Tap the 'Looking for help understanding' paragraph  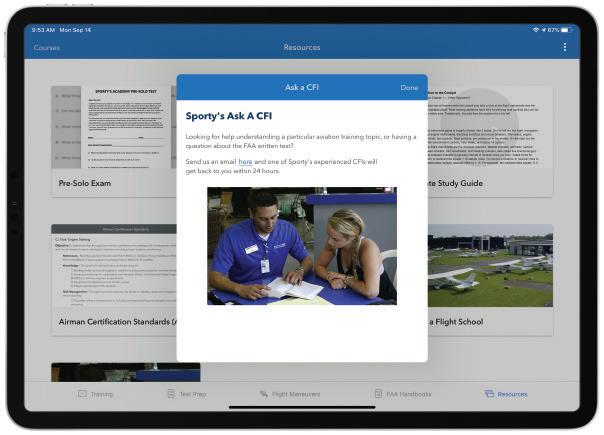click(x=301, y=141)
